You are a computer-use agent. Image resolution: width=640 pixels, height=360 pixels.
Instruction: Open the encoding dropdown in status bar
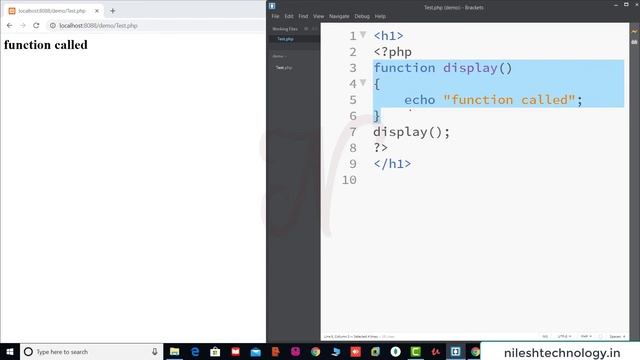click(564, 337)
